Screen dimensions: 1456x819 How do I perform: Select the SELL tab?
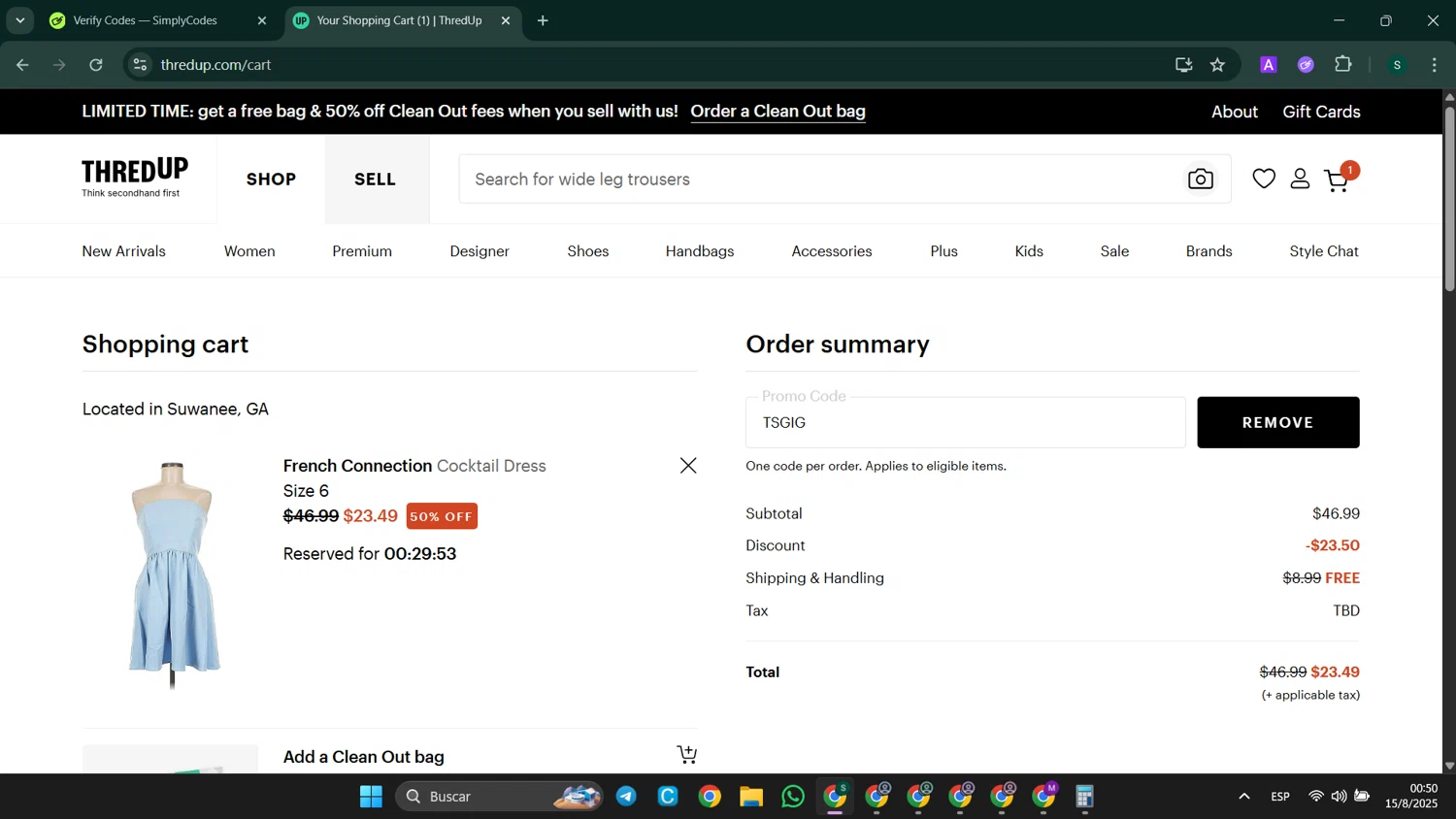(376, 180)
